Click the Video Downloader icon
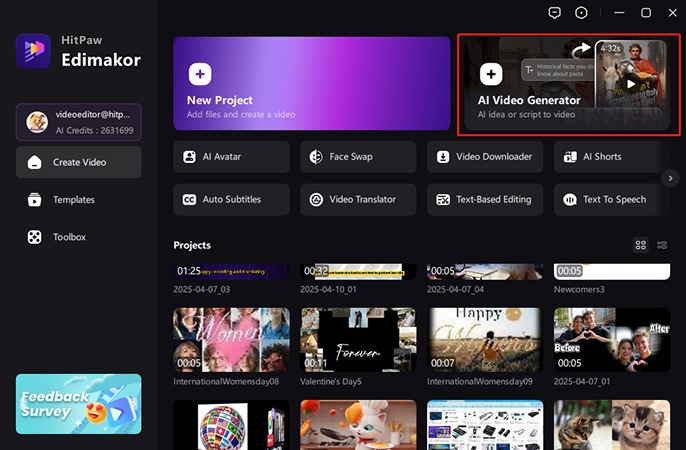 click(443, 157)
